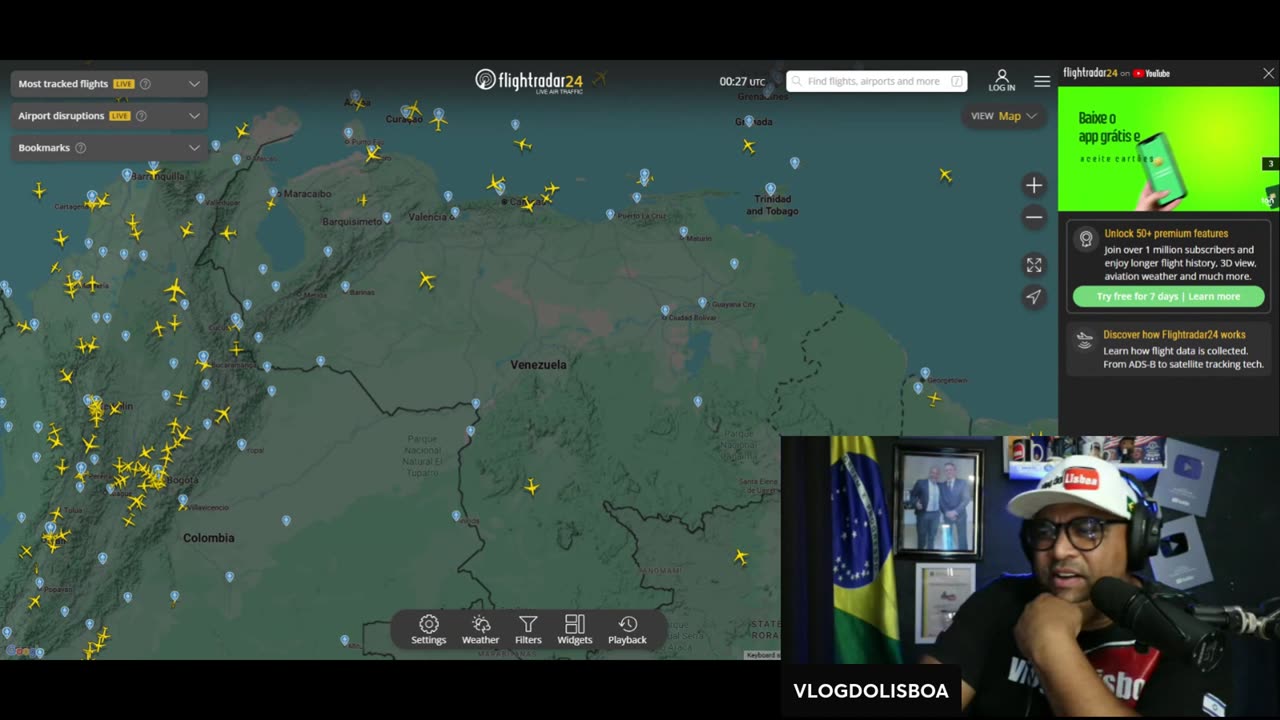Screen dimensions: 1280x720
Task: Open the Weather layer options
Action: coord(480,630)
